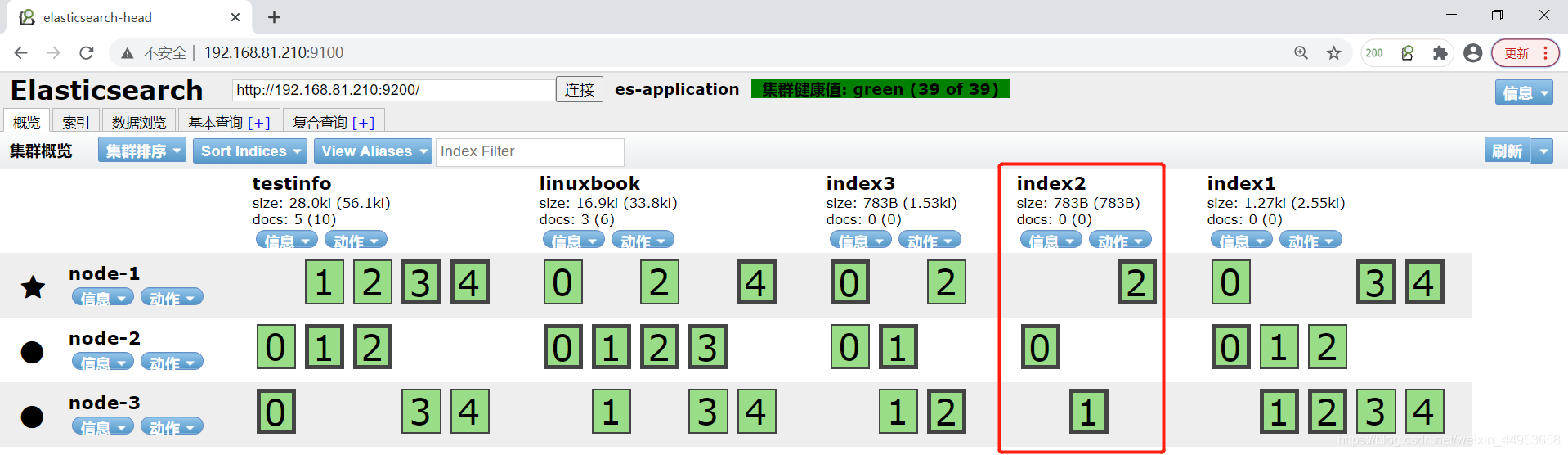Open 动作 dropdown for node-1

[x=172, y=298]
